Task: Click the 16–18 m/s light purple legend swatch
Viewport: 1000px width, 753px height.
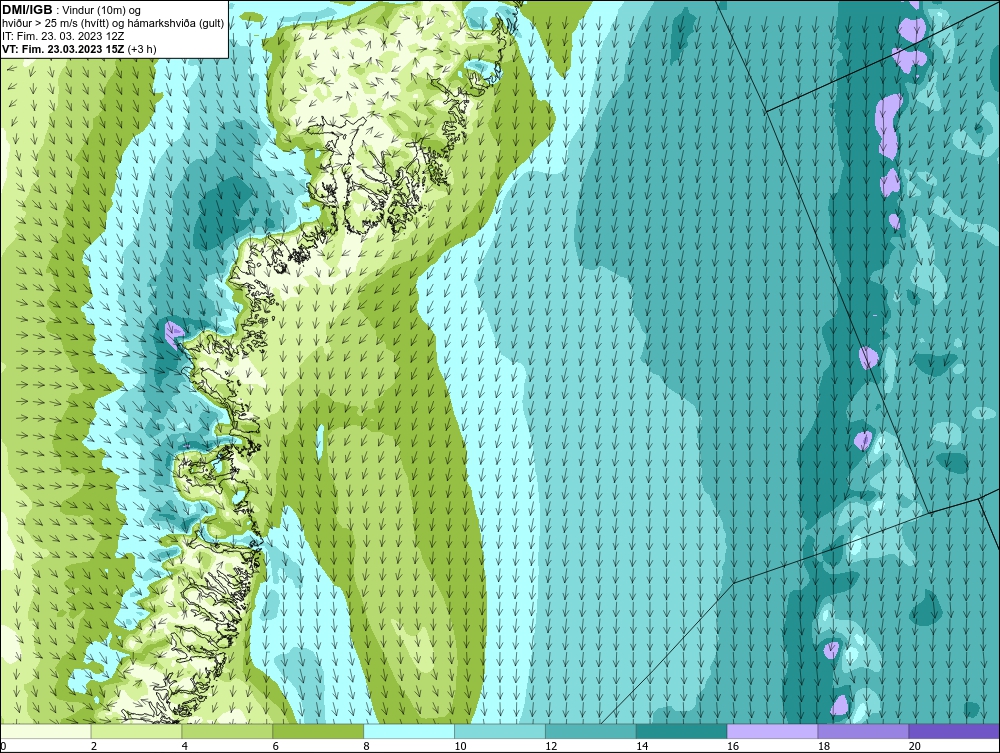Action: pyautogui.click(x=772, y=731)
